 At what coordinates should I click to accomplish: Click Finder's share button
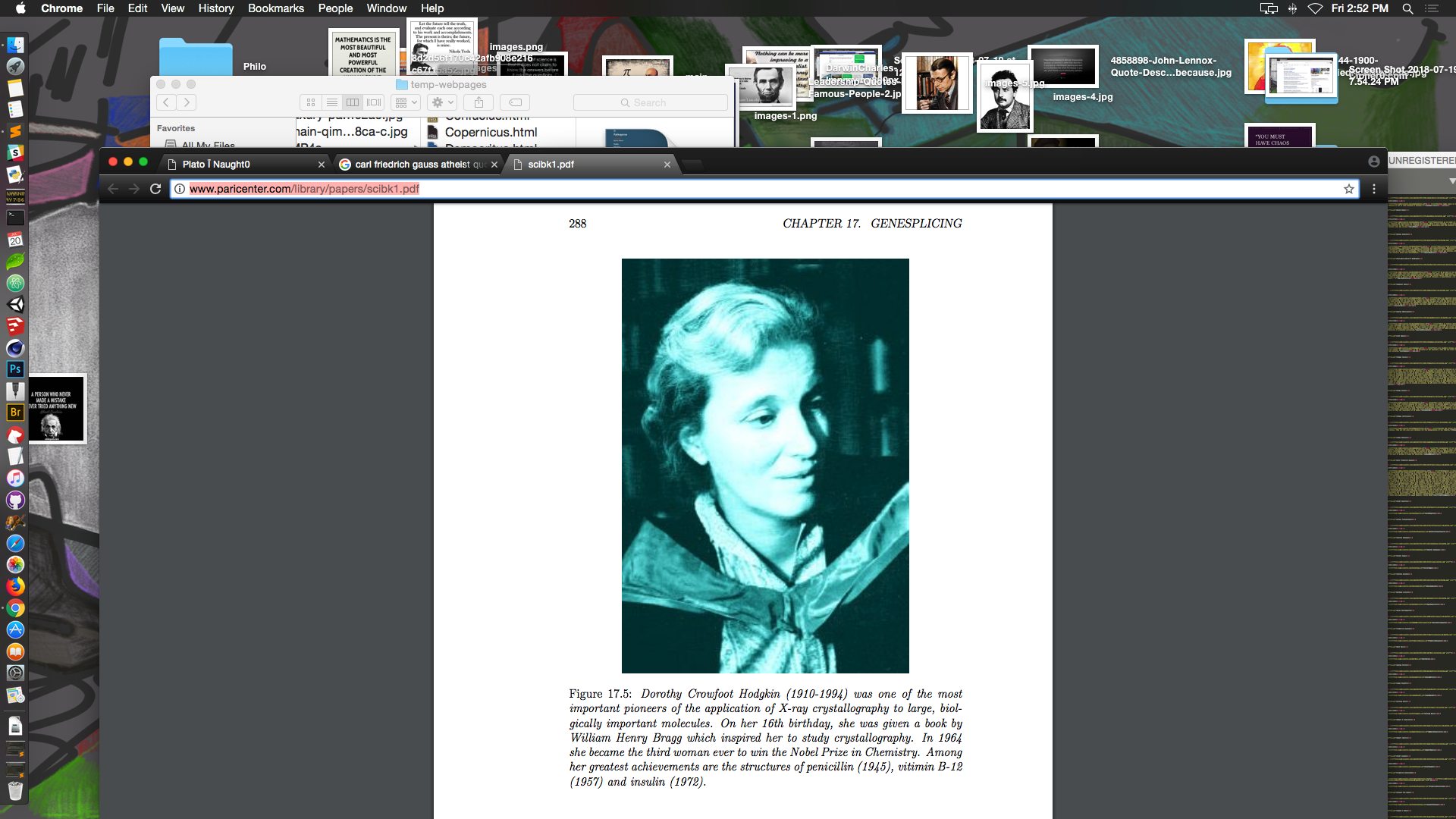[x=479, y=102]
